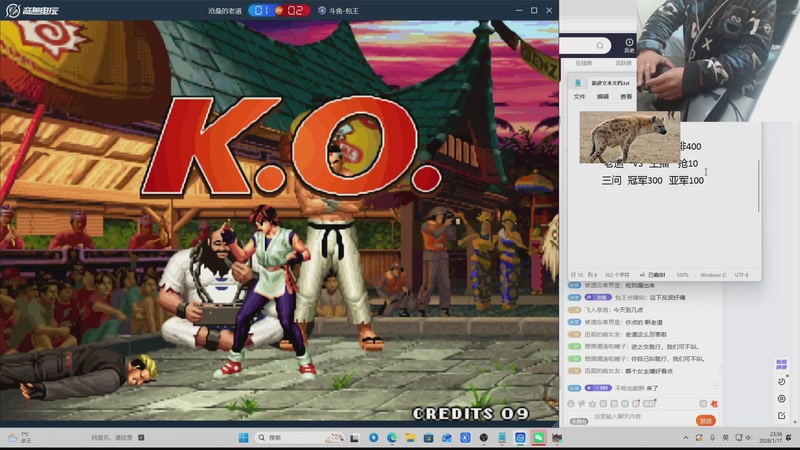
Task: Open the settings target icon in right sidebar
Action: (x=781, y=399)
